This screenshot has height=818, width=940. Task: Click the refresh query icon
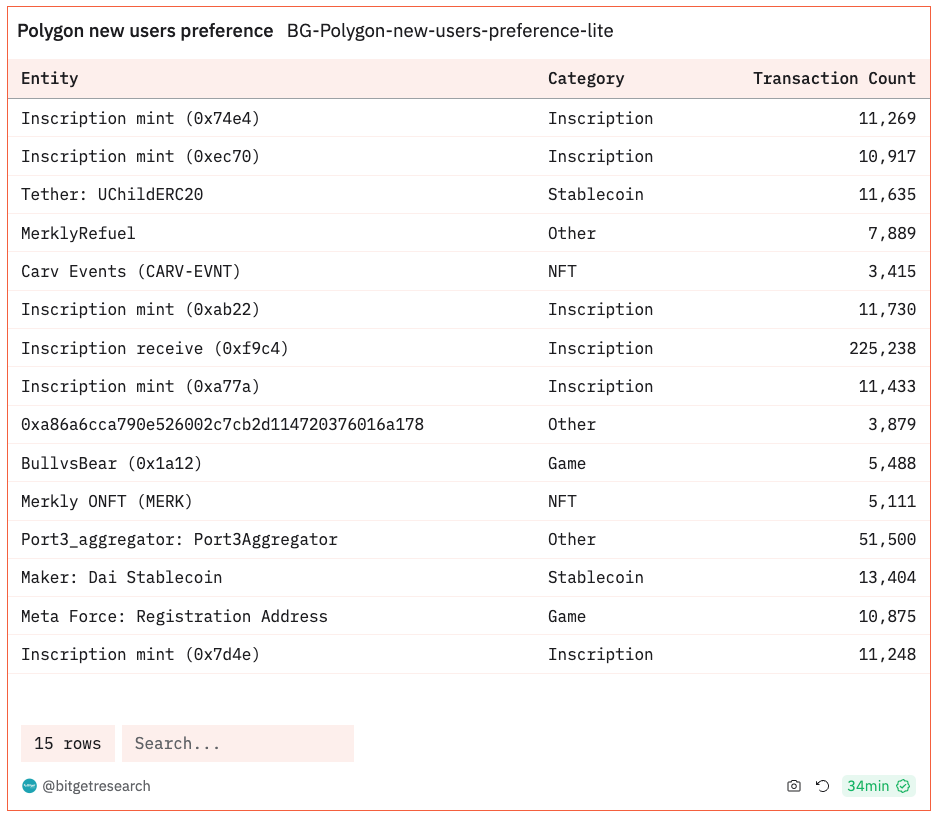[x=822, y=786]
